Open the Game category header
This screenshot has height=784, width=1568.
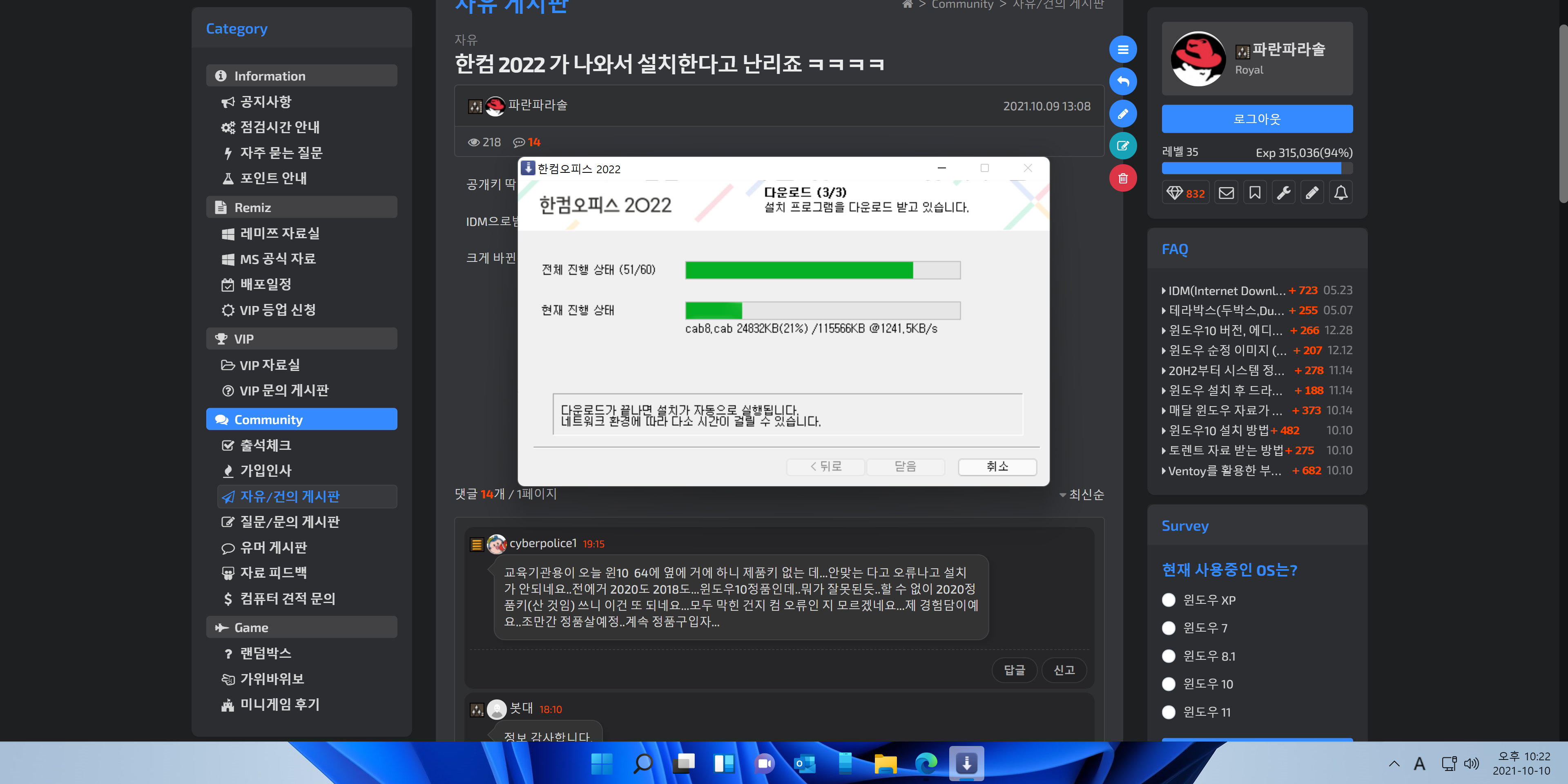coord(301,627)
